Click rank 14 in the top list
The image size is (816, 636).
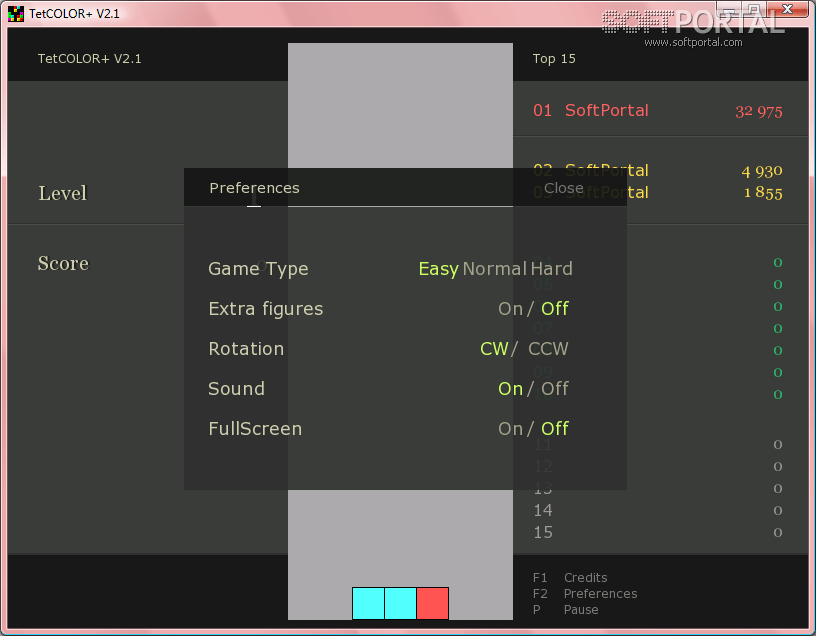point(543,511)
